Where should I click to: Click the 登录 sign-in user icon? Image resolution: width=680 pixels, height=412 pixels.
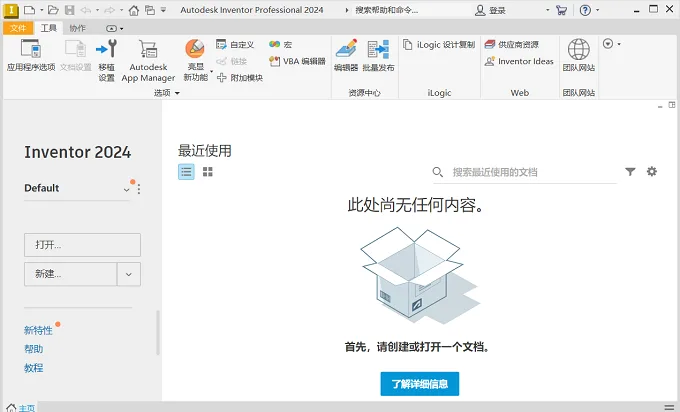[x=480, y=10]
